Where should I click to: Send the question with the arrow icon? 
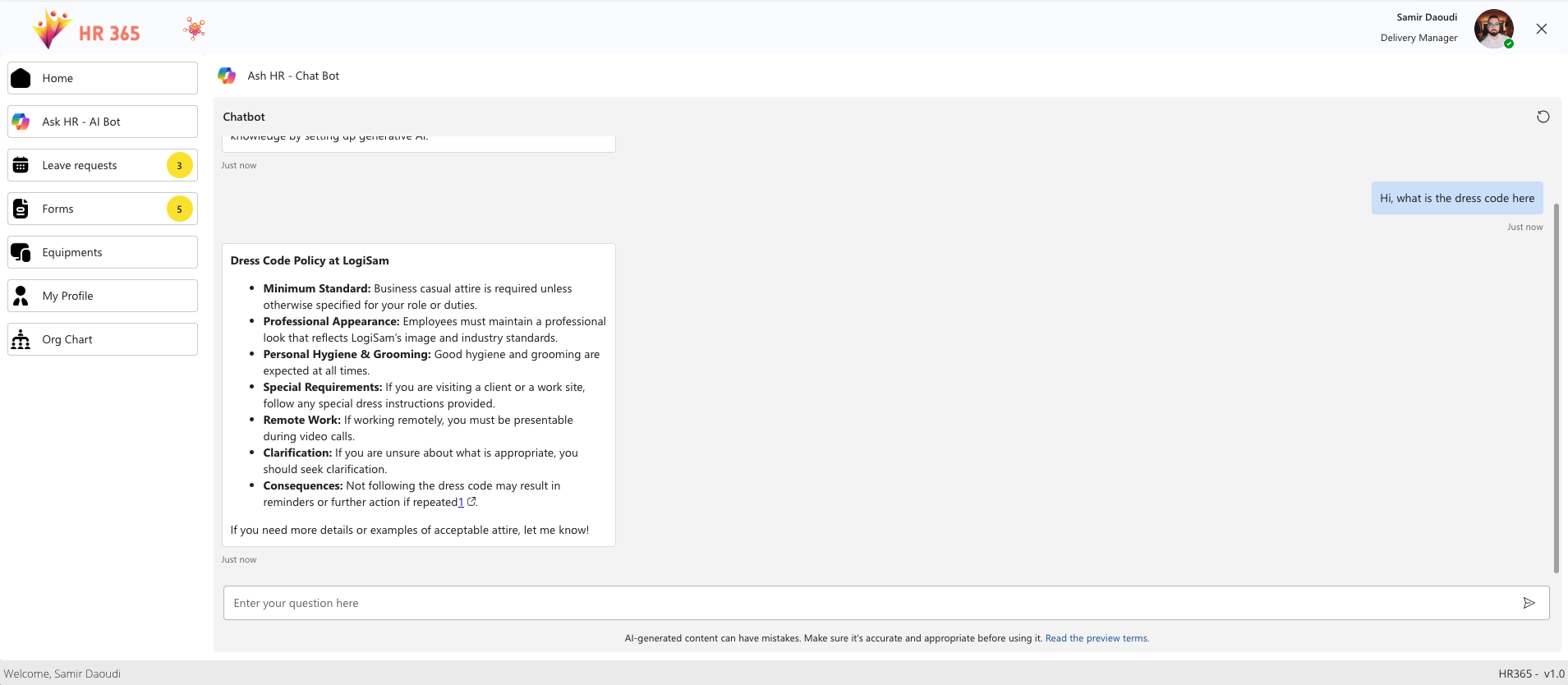pyautogui.click(x=1529, y=603)
